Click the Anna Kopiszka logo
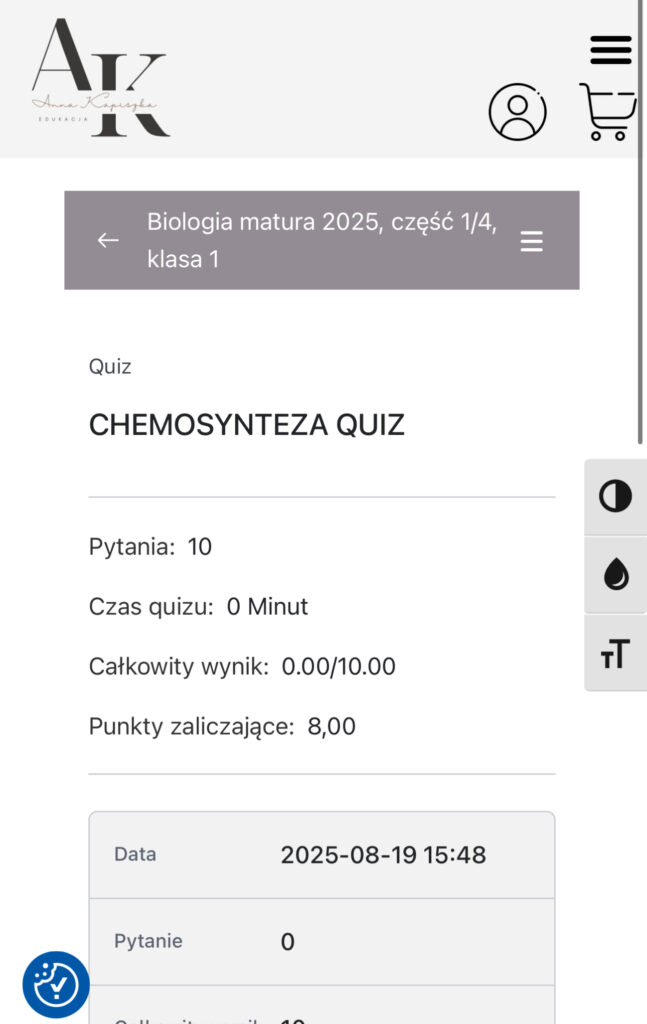Screen dimensions: 647x1024 [100, 78]
